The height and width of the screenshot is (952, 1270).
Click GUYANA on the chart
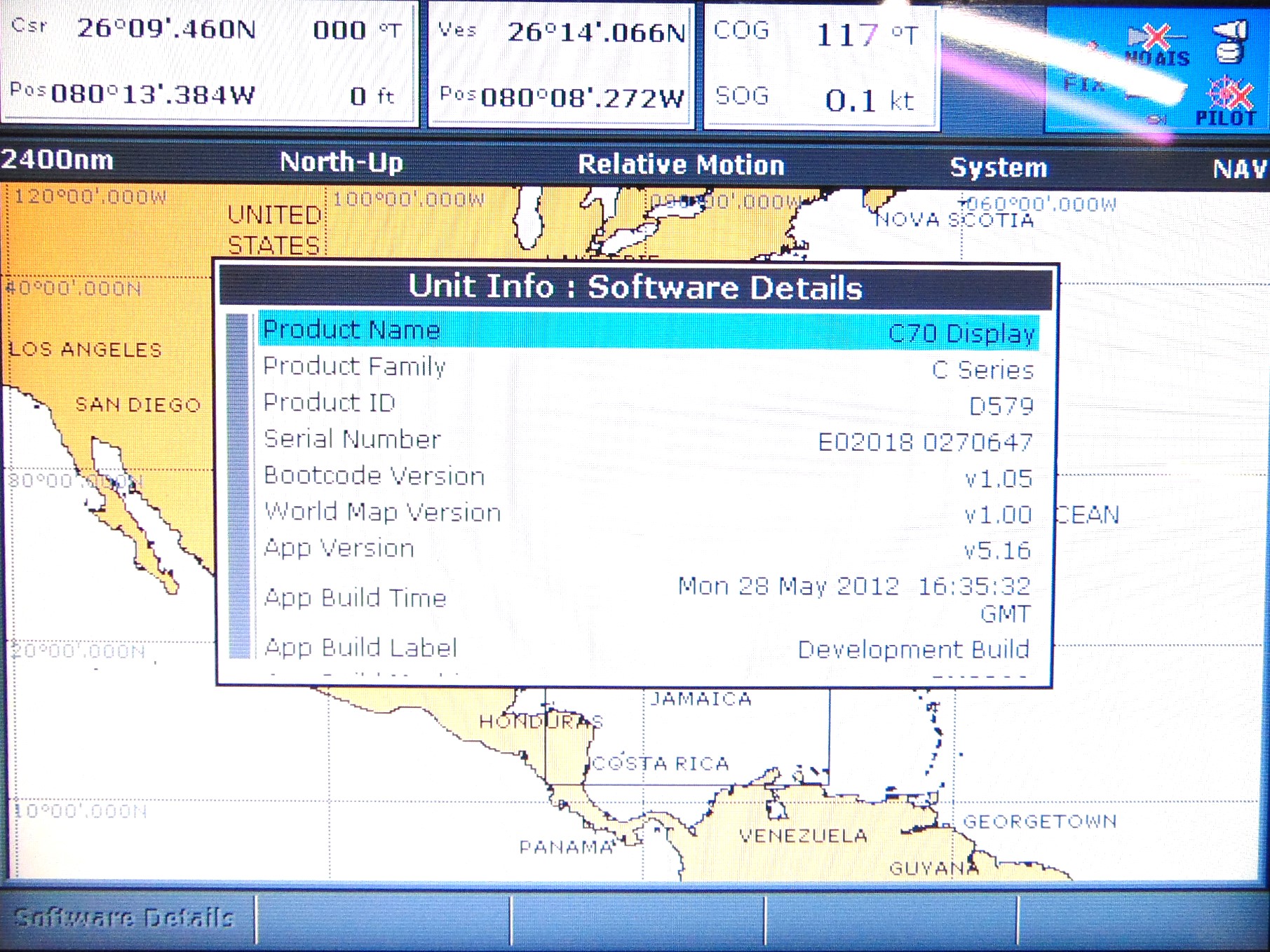coord(934,869)
